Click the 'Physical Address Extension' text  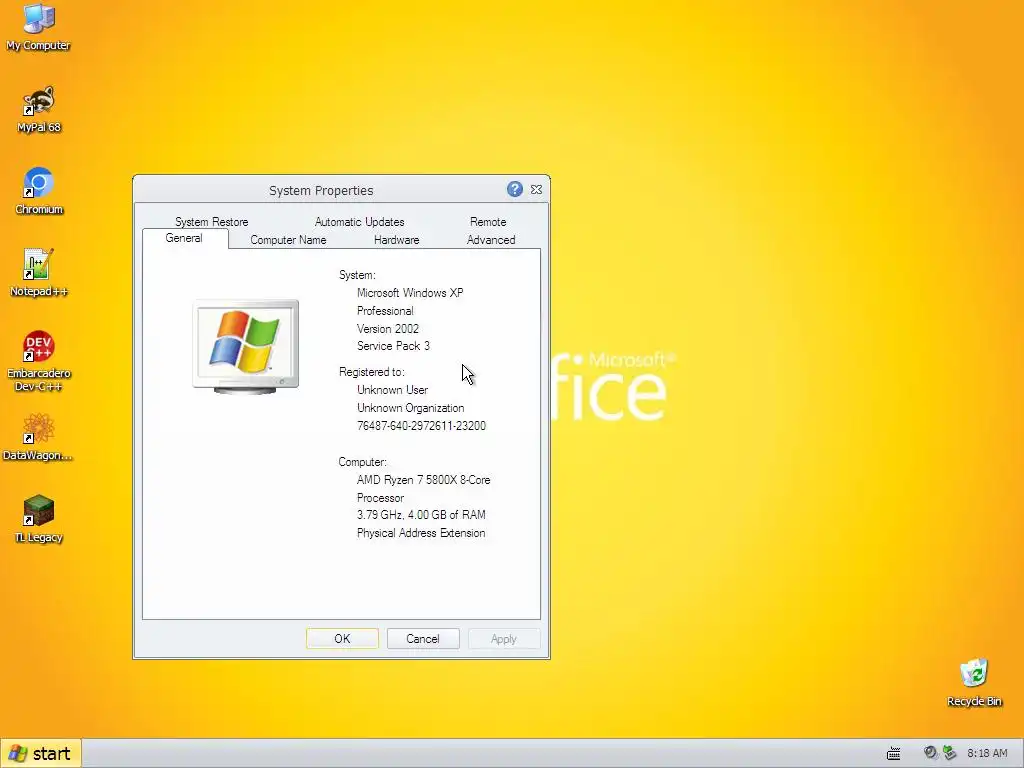[421, 533]
